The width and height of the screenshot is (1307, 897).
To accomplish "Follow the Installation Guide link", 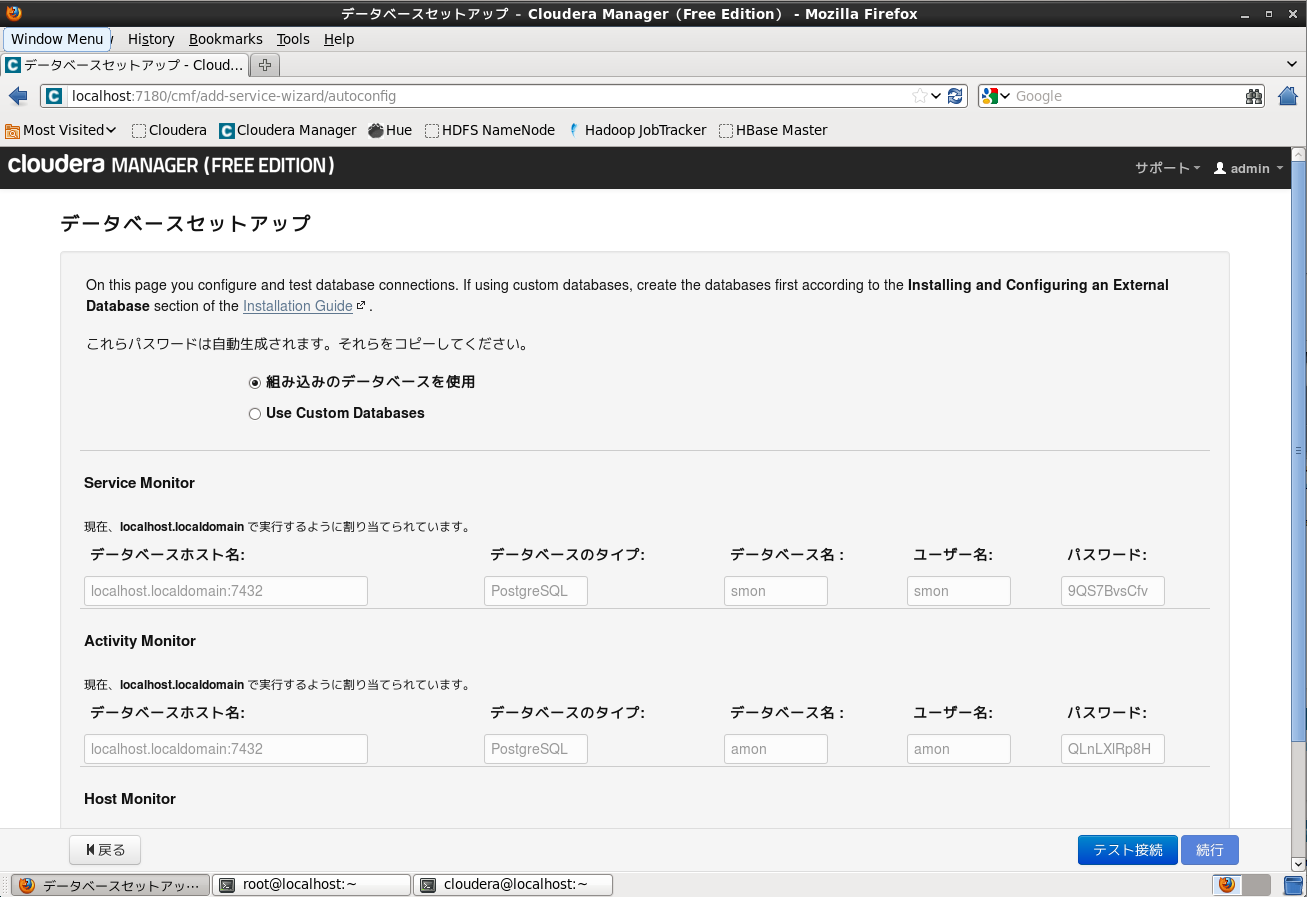I will 298,306.
